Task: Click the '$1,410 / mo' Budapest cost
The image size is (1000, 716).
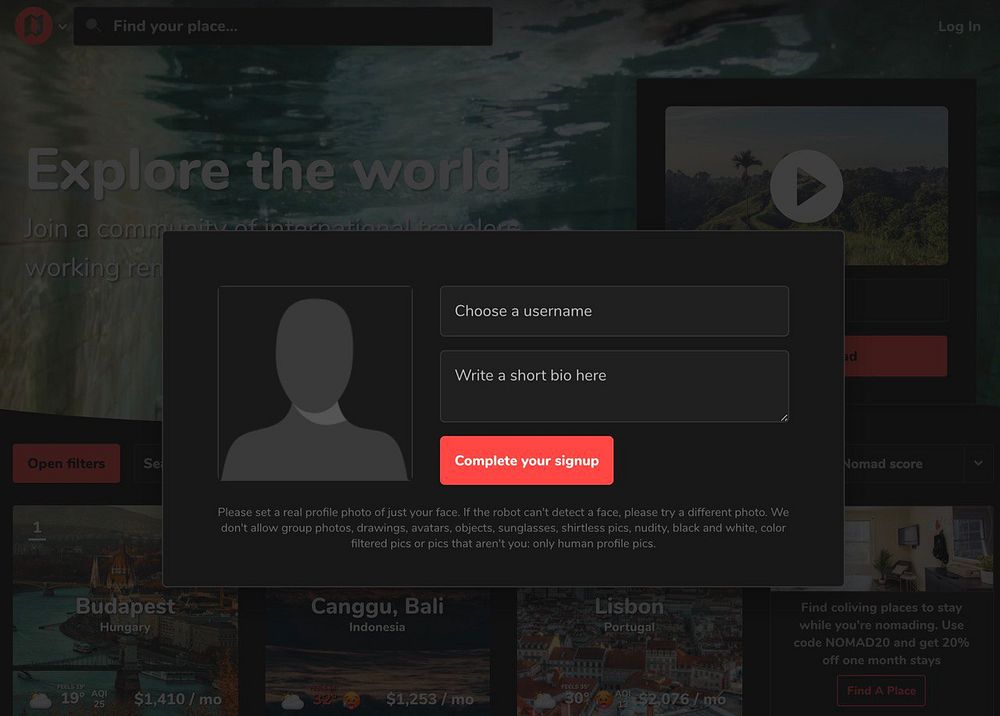Action: 178,699
